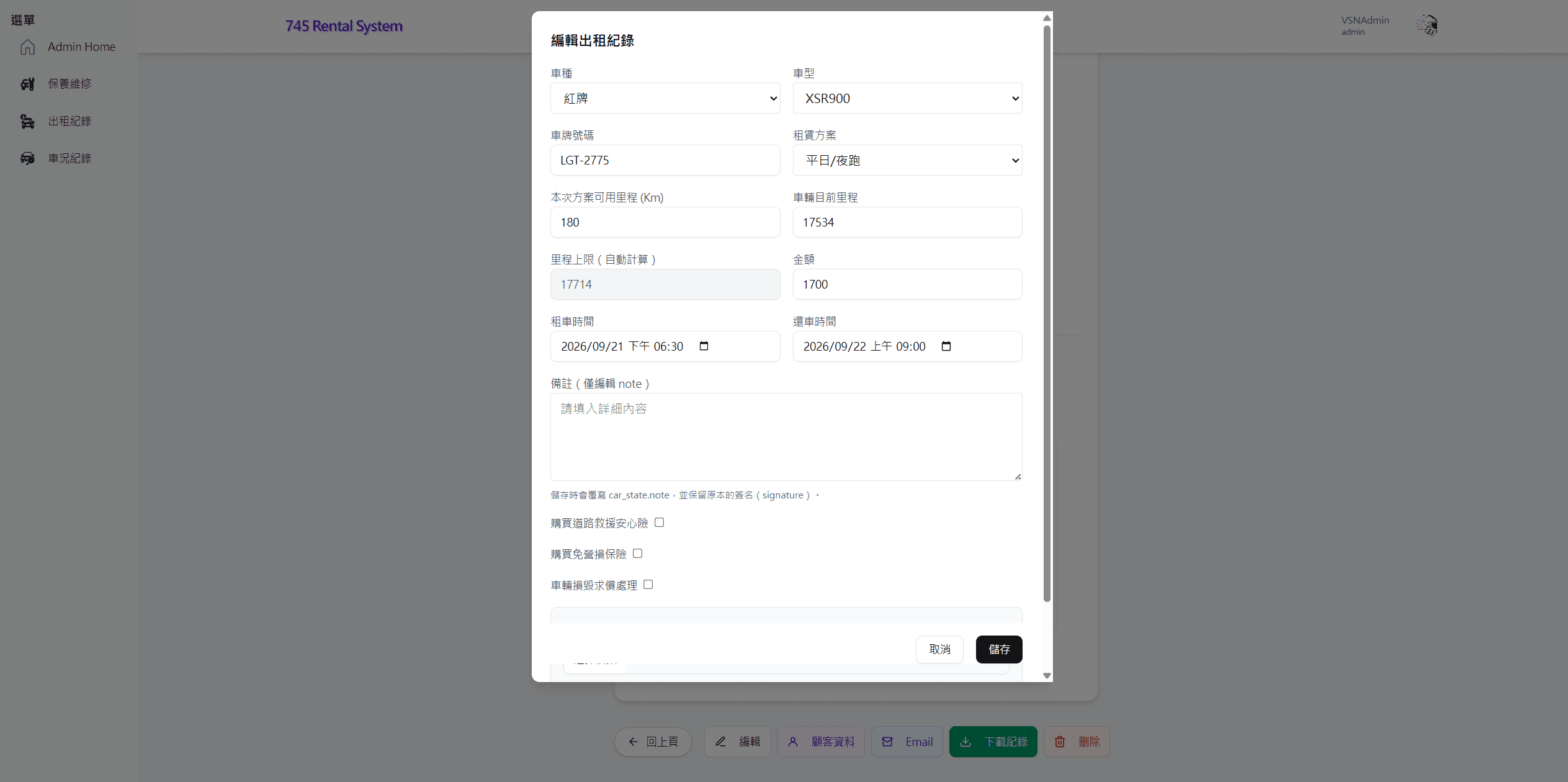Focus the 金額 field with 1700
Screen dimensions: 1568x782
click(x=907, y=284)
